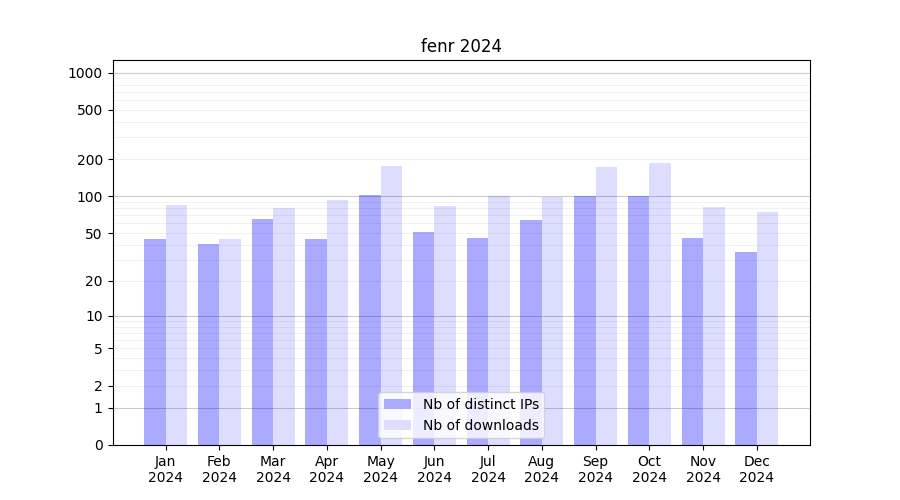
Task: Click the 1000 y-axis tick label
Action: [85, 73]
